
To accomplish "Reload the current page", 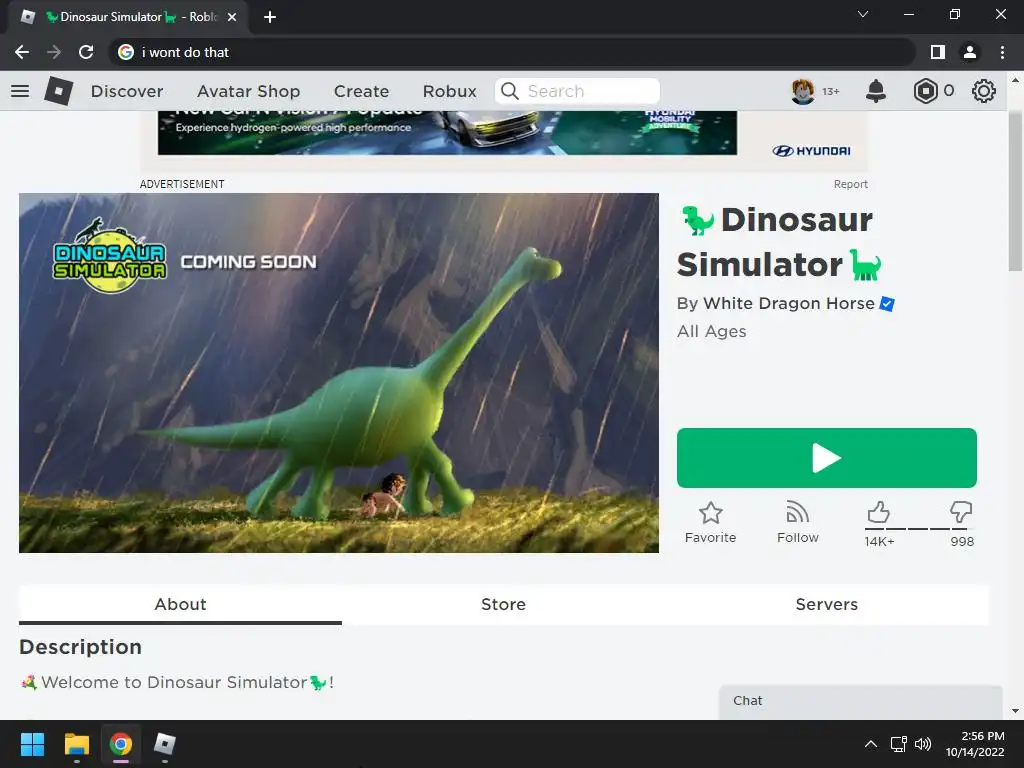I will [x=86, y=52].
